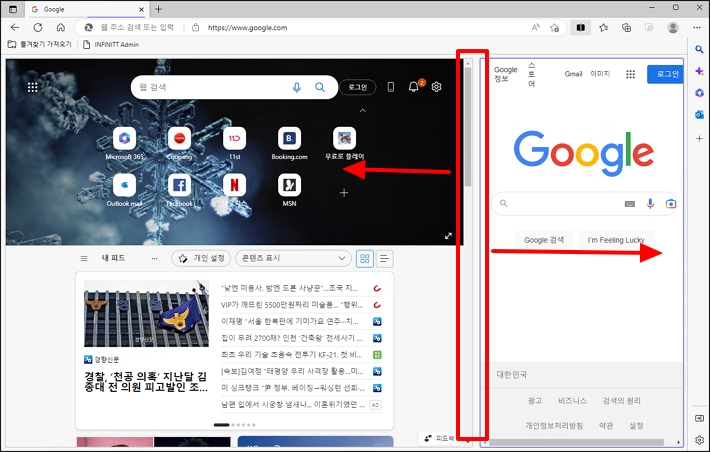Image resolution: width=710 pixels, height=452 pixels.
Task: Open the KF-21 fighter news headline
Action: (292, 355)
